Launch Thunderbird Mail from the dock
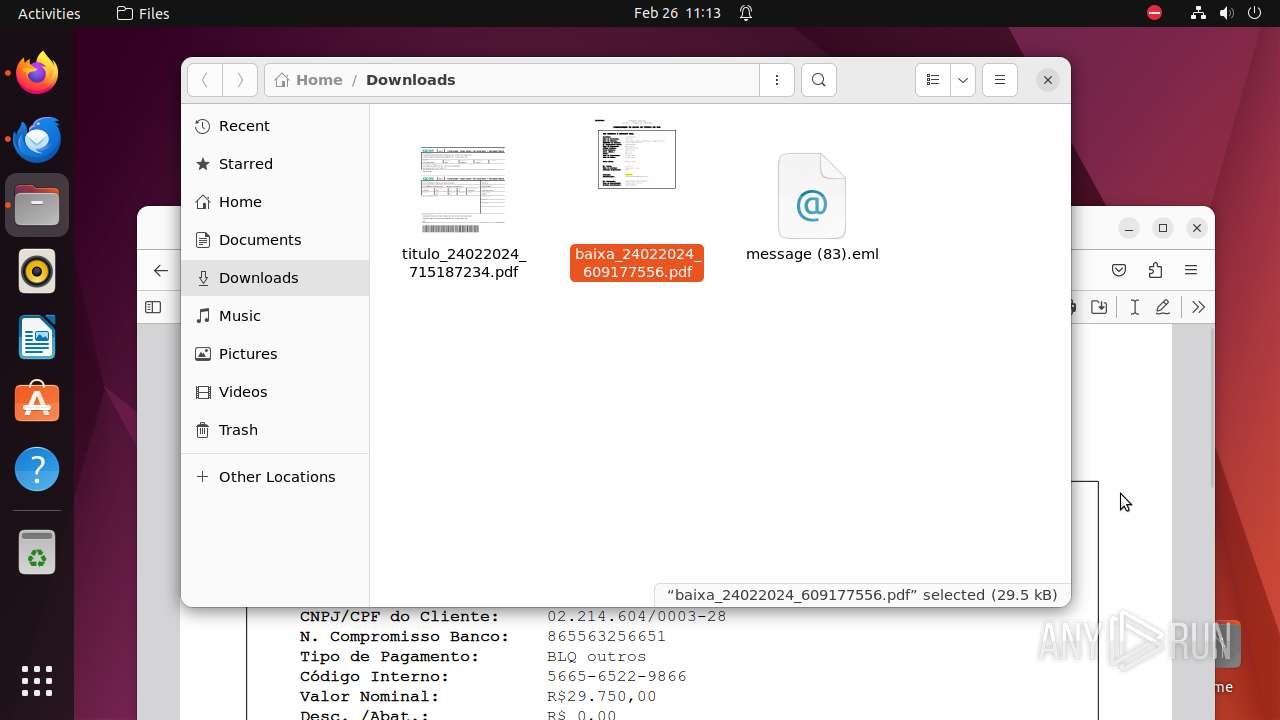Viewport: 1280px width, 720px height. click(x=37, y=139)
